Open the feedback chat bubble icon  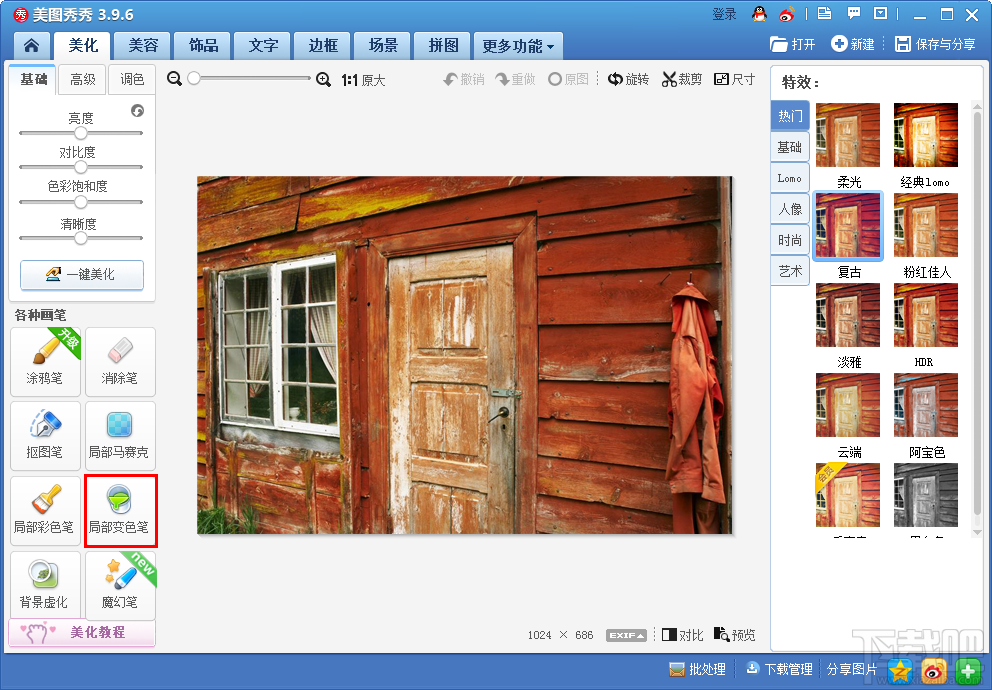[x=853, y=13]
